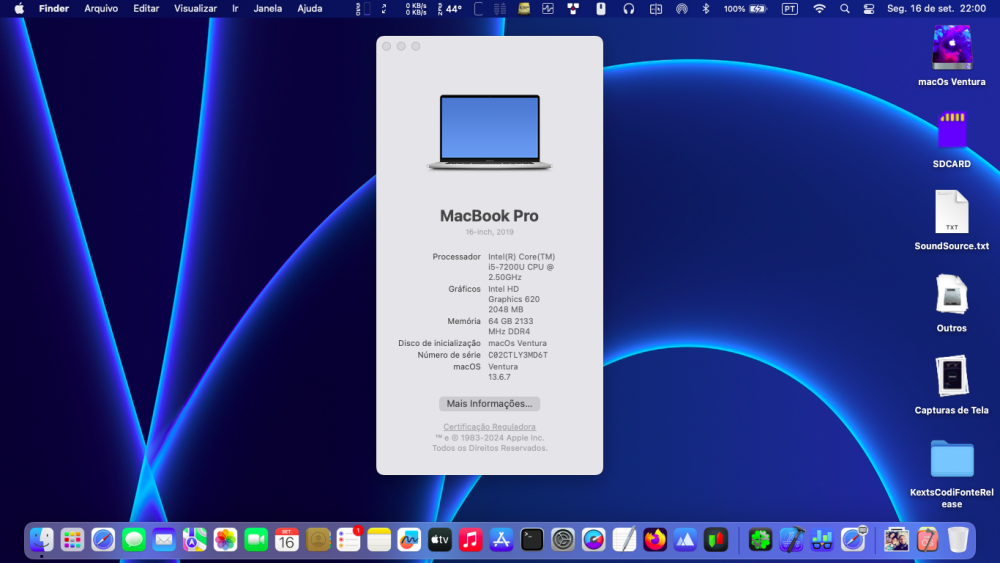Launch Freeform from the Dock
1000x563 pixels.
tap(409, 540)
